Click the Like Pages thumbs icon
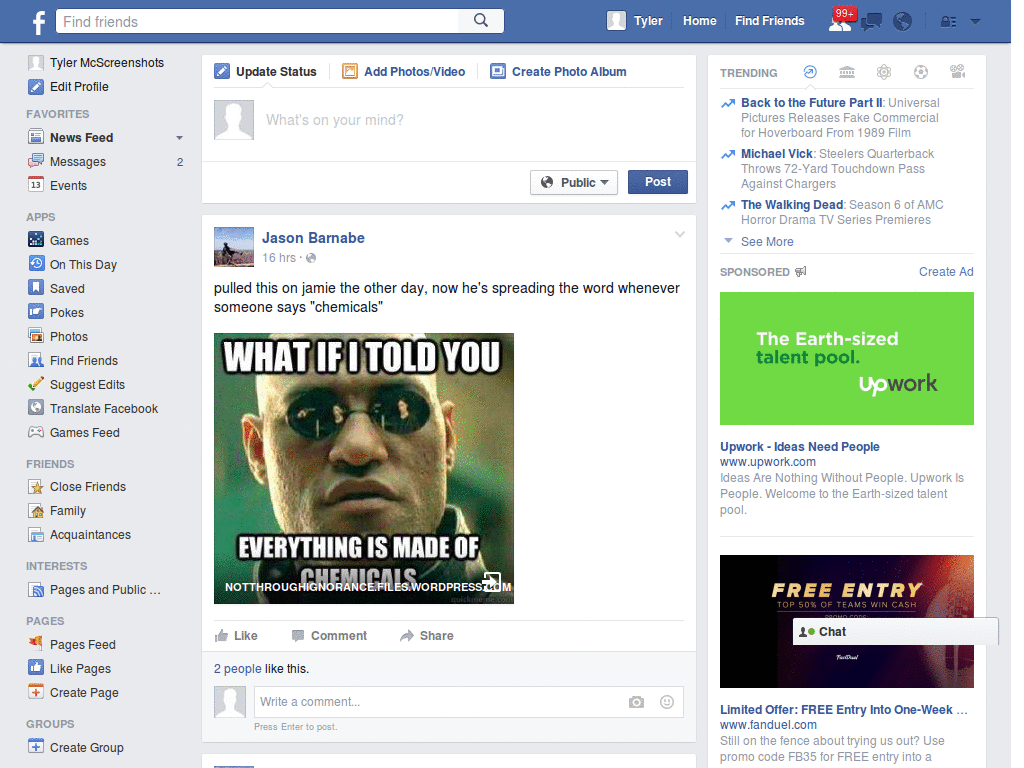Viewport: 1024px width, 768px height. pos(36,667)
